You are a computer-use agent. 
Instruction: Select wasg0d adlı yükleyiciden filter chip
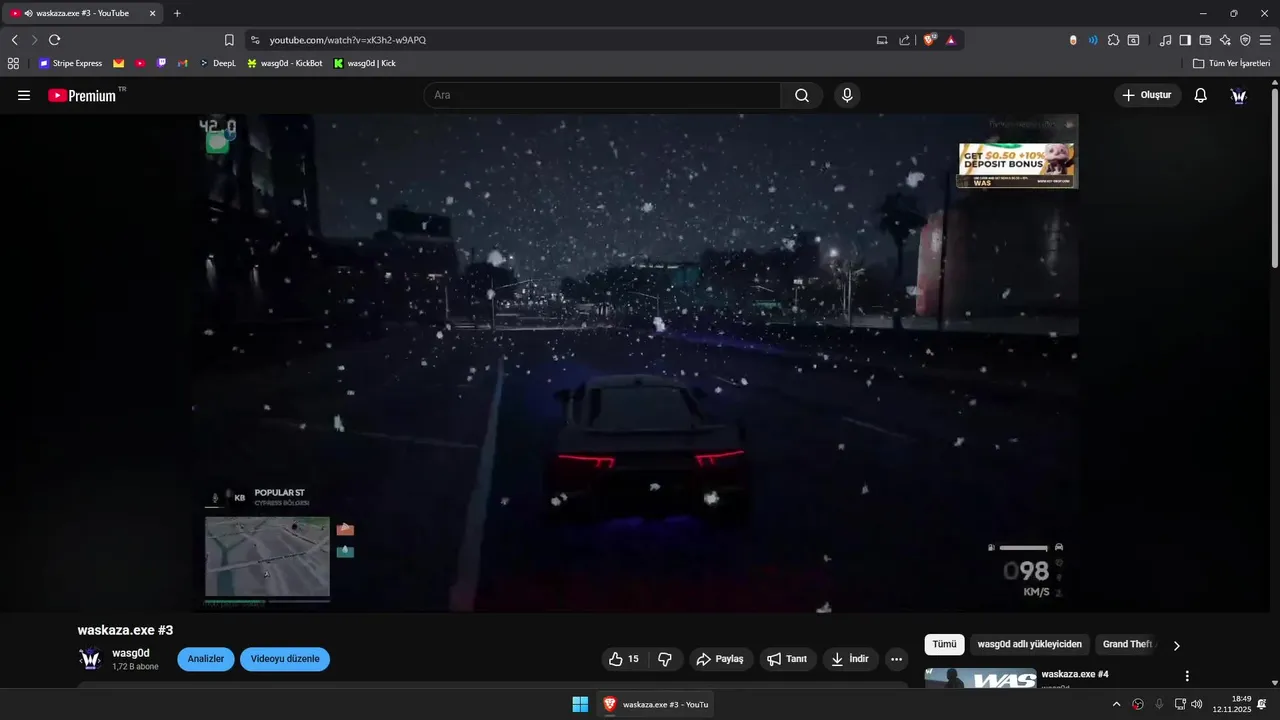pos(1030,645)
